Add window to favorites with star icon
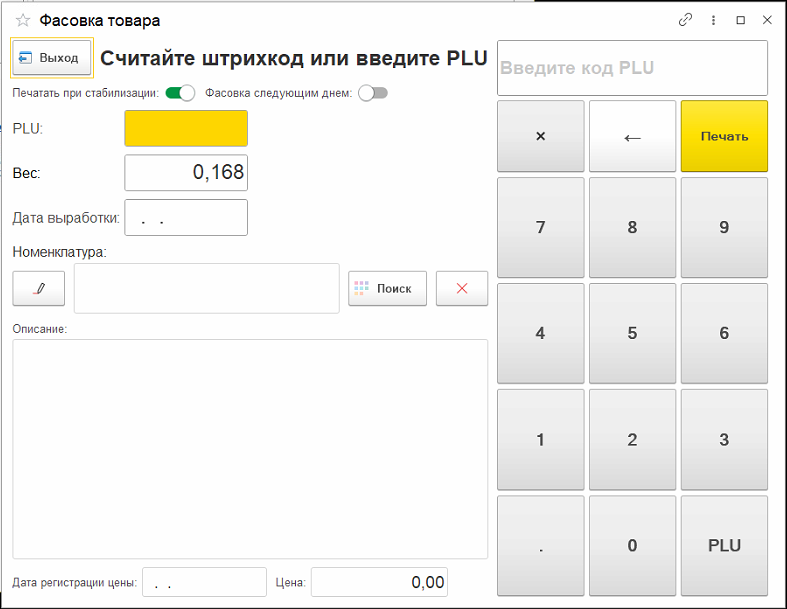The width and height of the screenshot is (787, 609). click(x=23, y=20)
